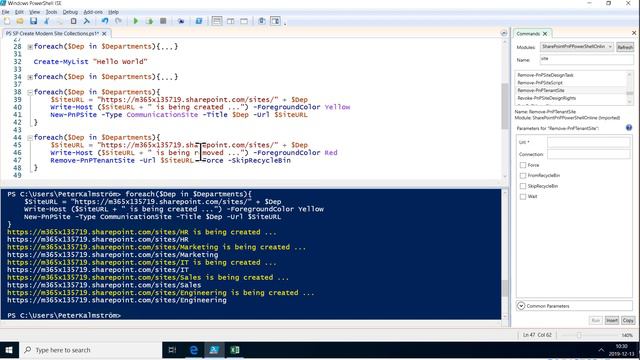This screenshot has width=640, height=360.
Task: Click the Copy icon in toolbar
Action: [x=60, y=21]
